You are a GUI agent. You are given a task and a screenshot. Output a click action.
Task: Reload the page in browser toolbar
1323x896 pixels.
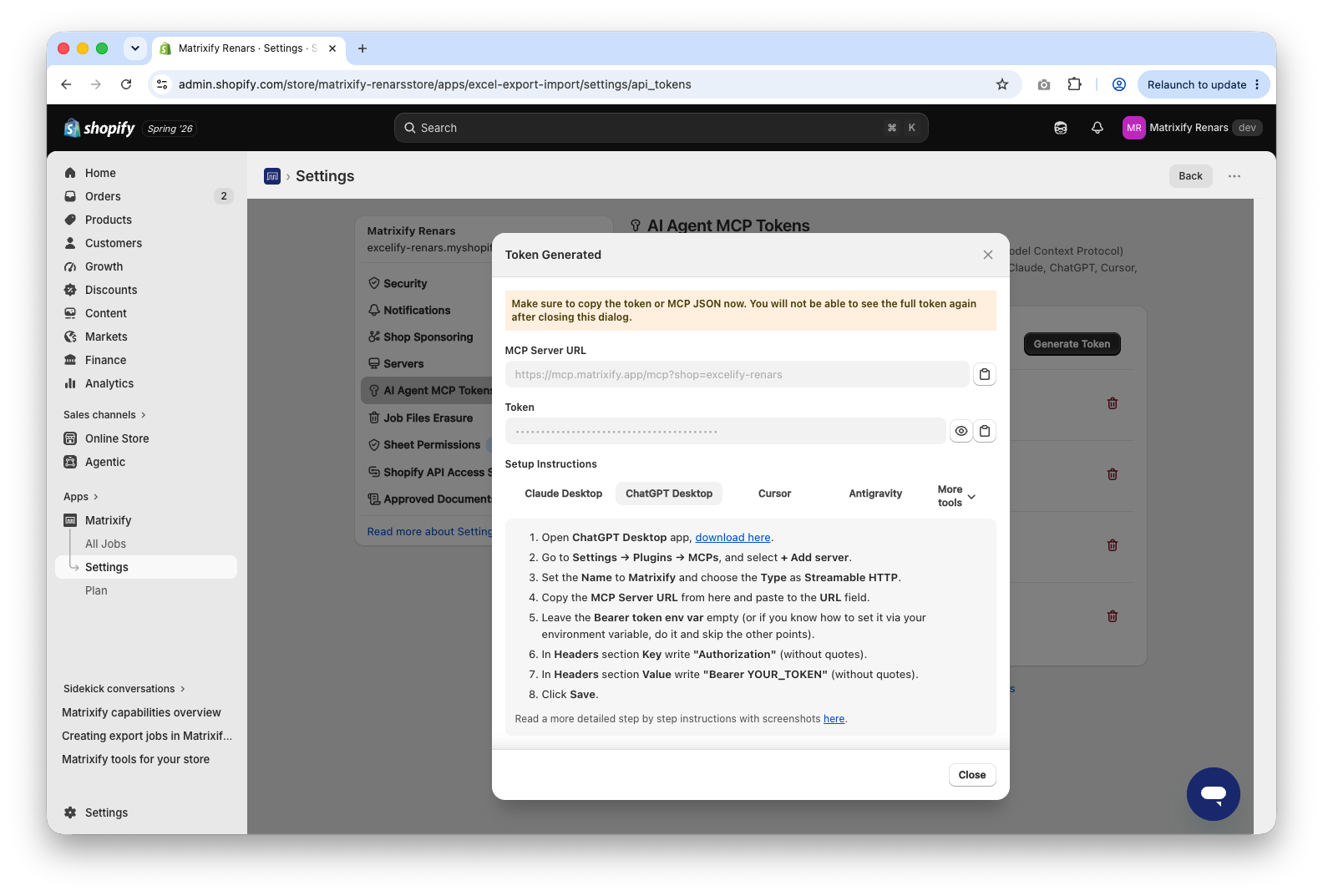(x=126, y=84)
